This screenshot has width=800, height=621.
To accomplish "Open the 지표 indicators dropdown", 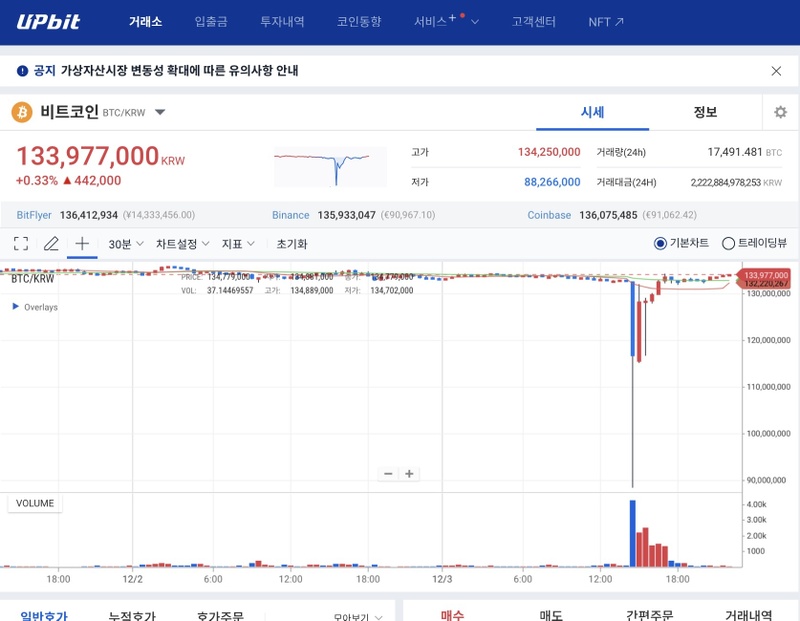I will pyautogui.click(x=238, y=244).
